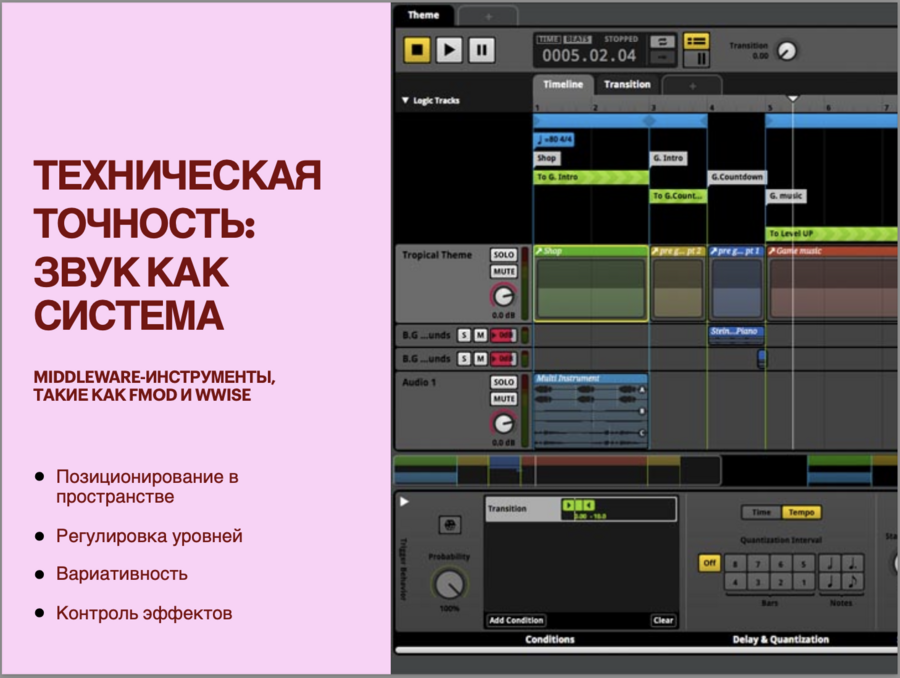
Task: Select the G.Countdown destination marker
Action: click(738, 177)
